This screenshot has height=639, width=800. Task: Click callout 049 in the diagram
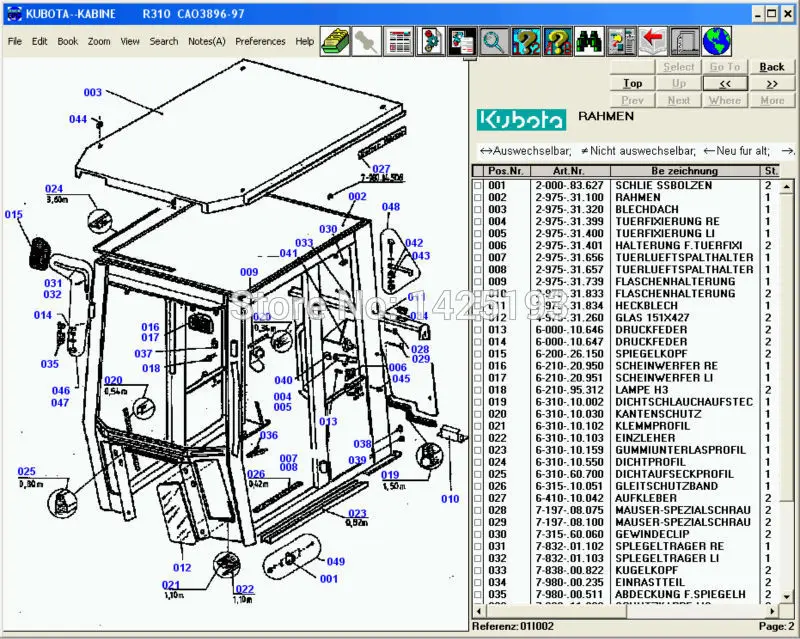(336, 561)
